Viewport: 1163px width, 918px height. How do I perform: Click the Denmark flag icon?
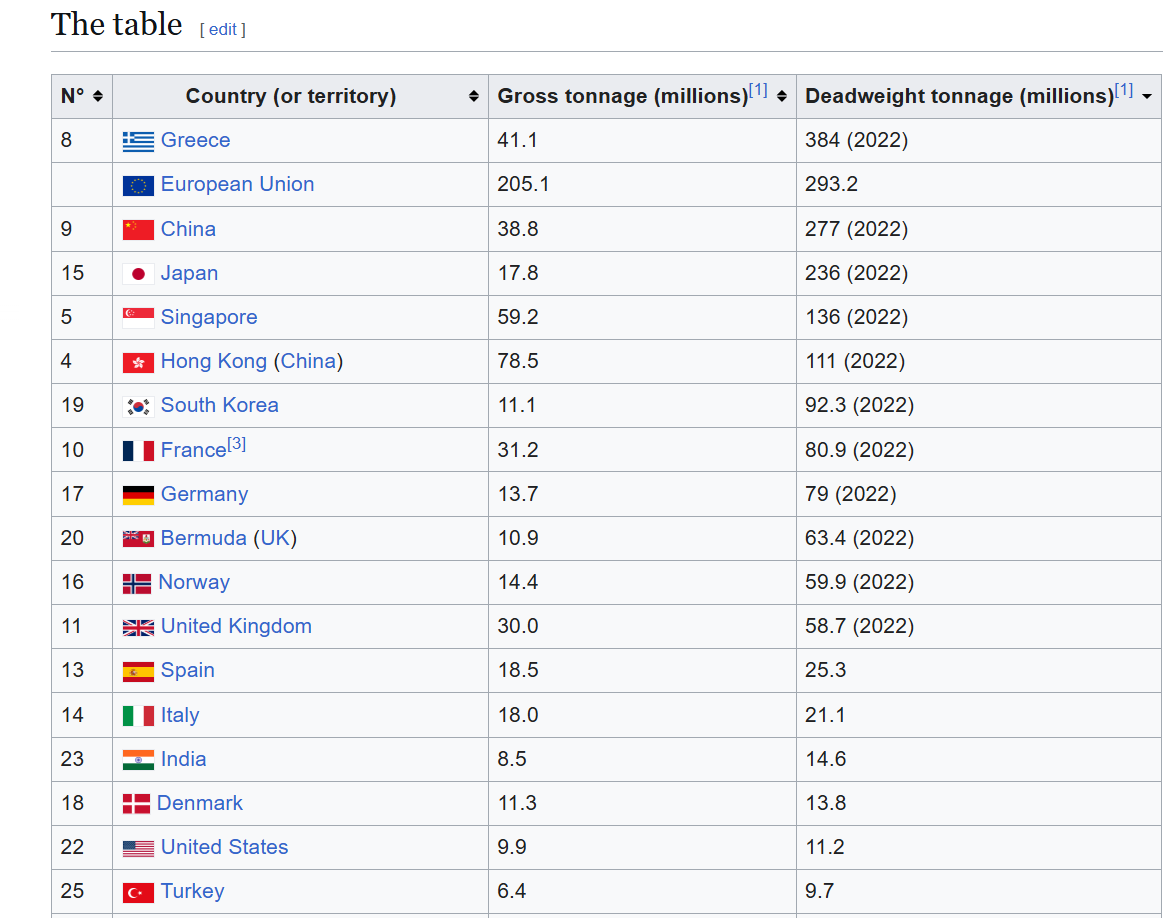click(x=136, y=804)
